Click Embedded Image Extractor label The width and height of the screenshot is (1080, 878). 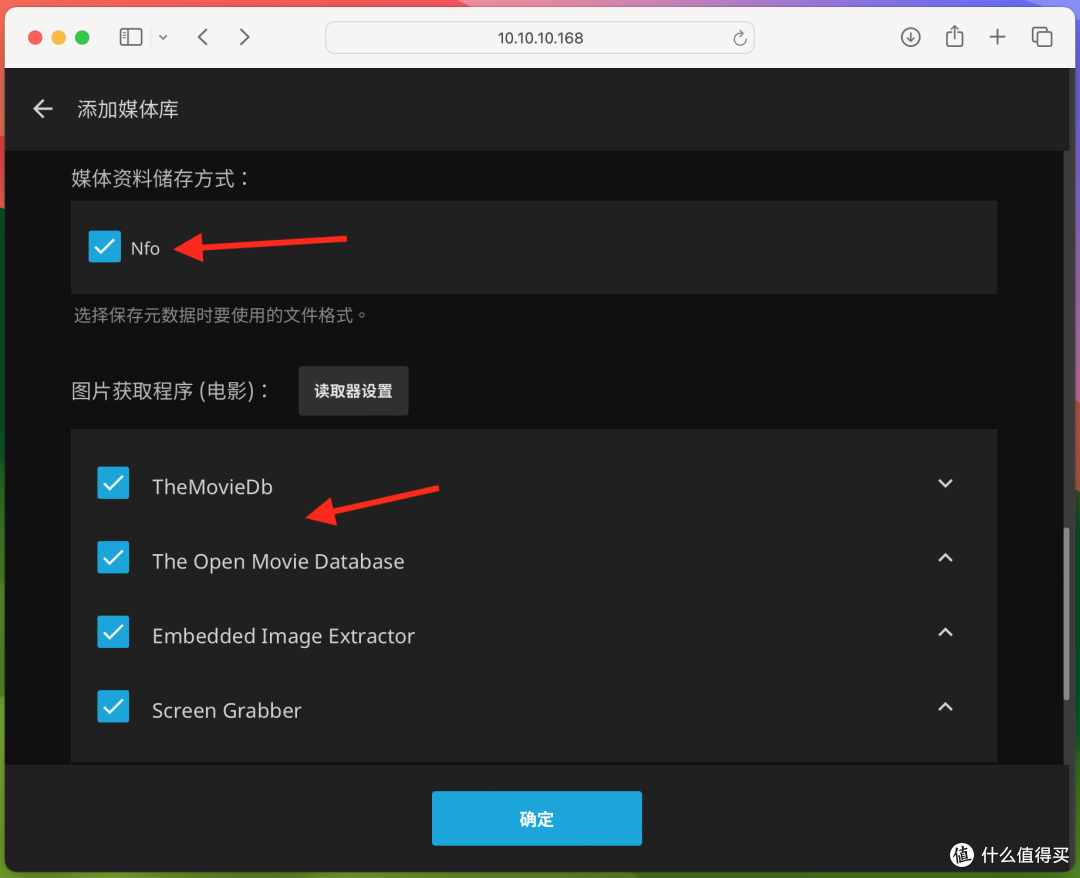[x=284, y=636]
